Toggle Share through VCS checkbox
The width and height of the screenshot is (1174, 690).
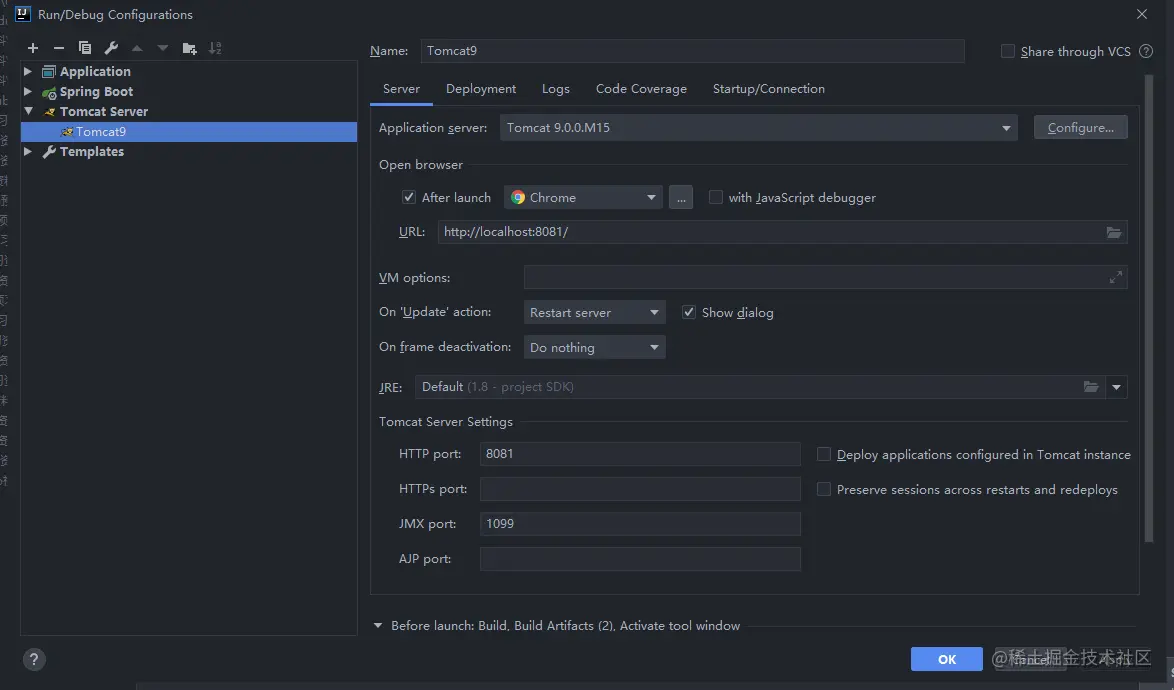1008,51
